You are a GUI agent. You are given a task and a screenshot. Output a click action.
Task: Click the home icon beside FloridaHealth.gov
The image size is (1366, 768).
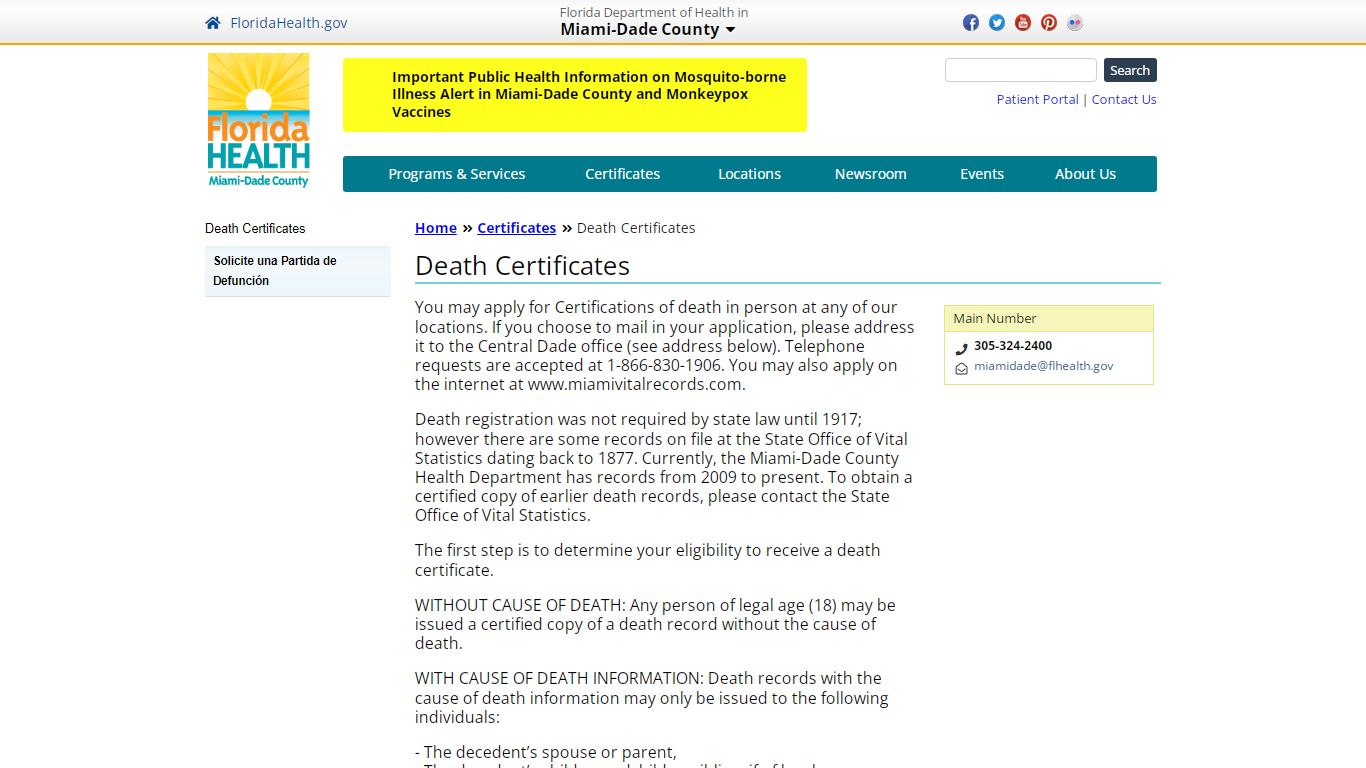click(213, 23)
